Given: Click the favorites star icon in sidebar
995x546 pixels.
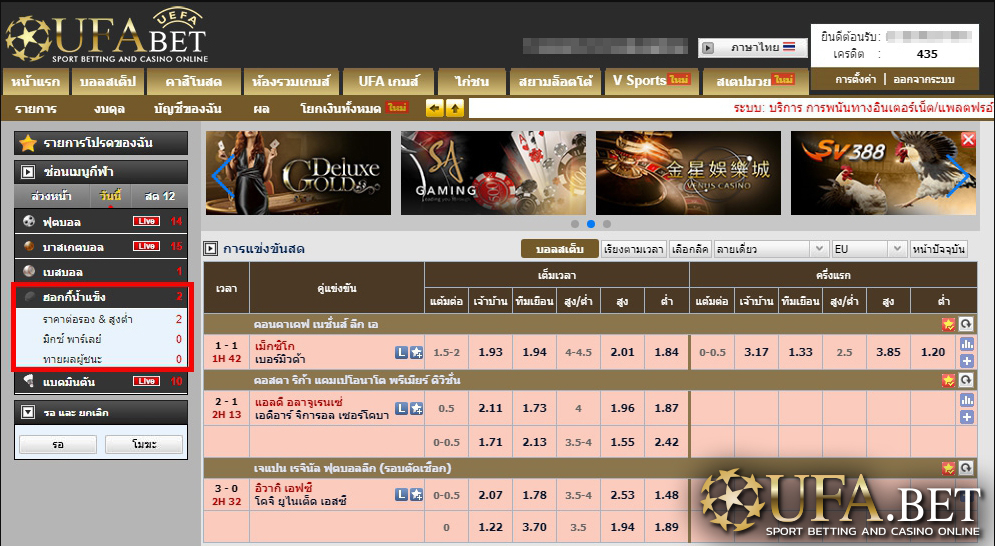Looking at the screenshot, I should pyautogui.click(x=27, y=143).
